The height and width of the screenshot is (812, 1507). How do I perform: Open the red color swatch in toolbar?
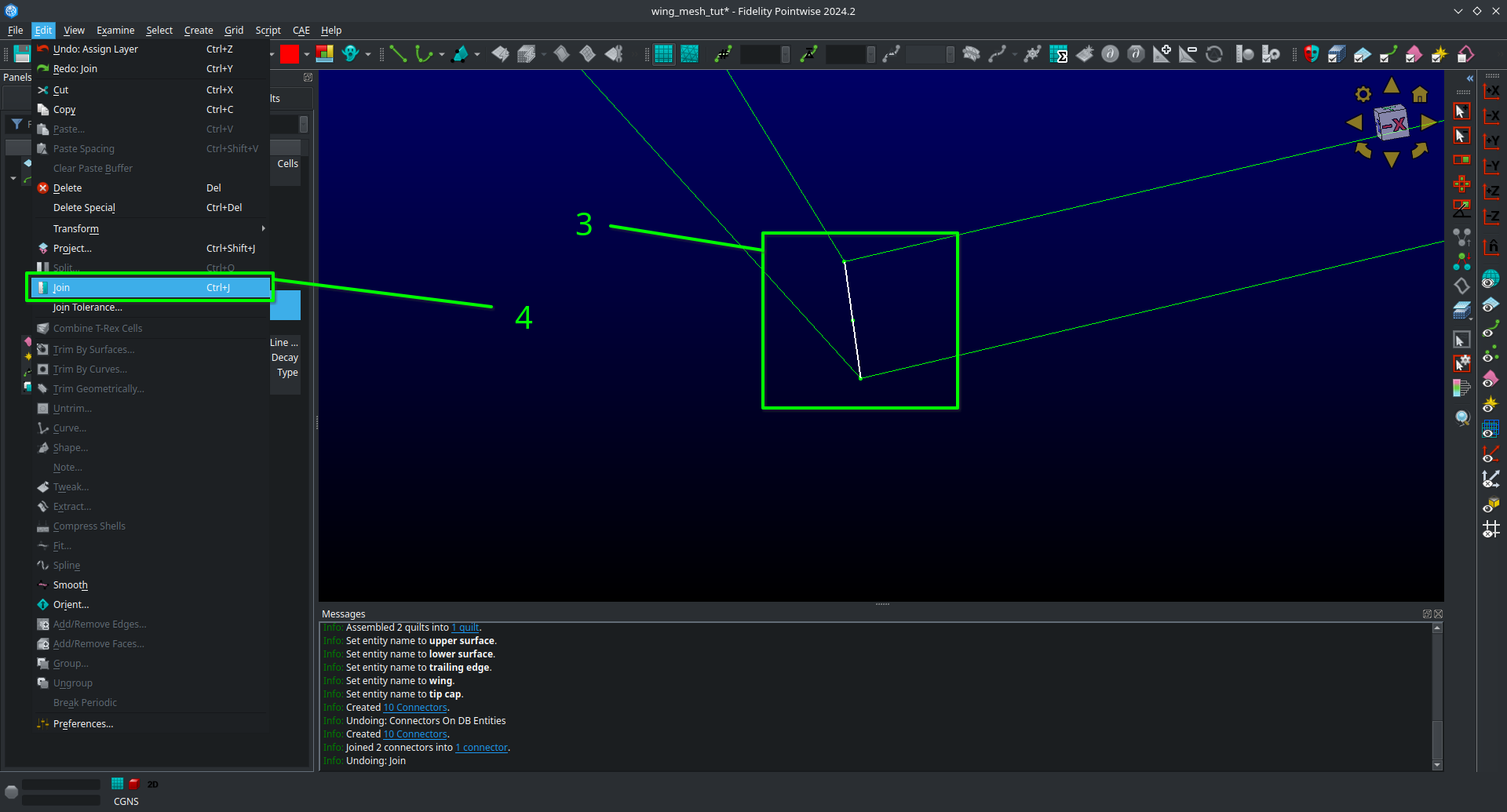[x=291, y=53]
